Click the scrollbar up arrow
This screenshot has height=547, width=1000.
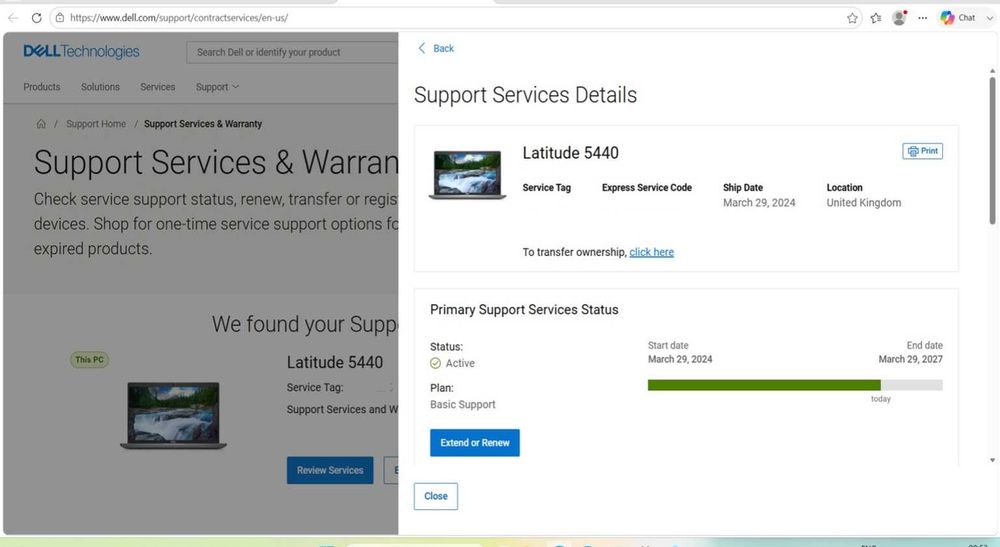(992, 71)
